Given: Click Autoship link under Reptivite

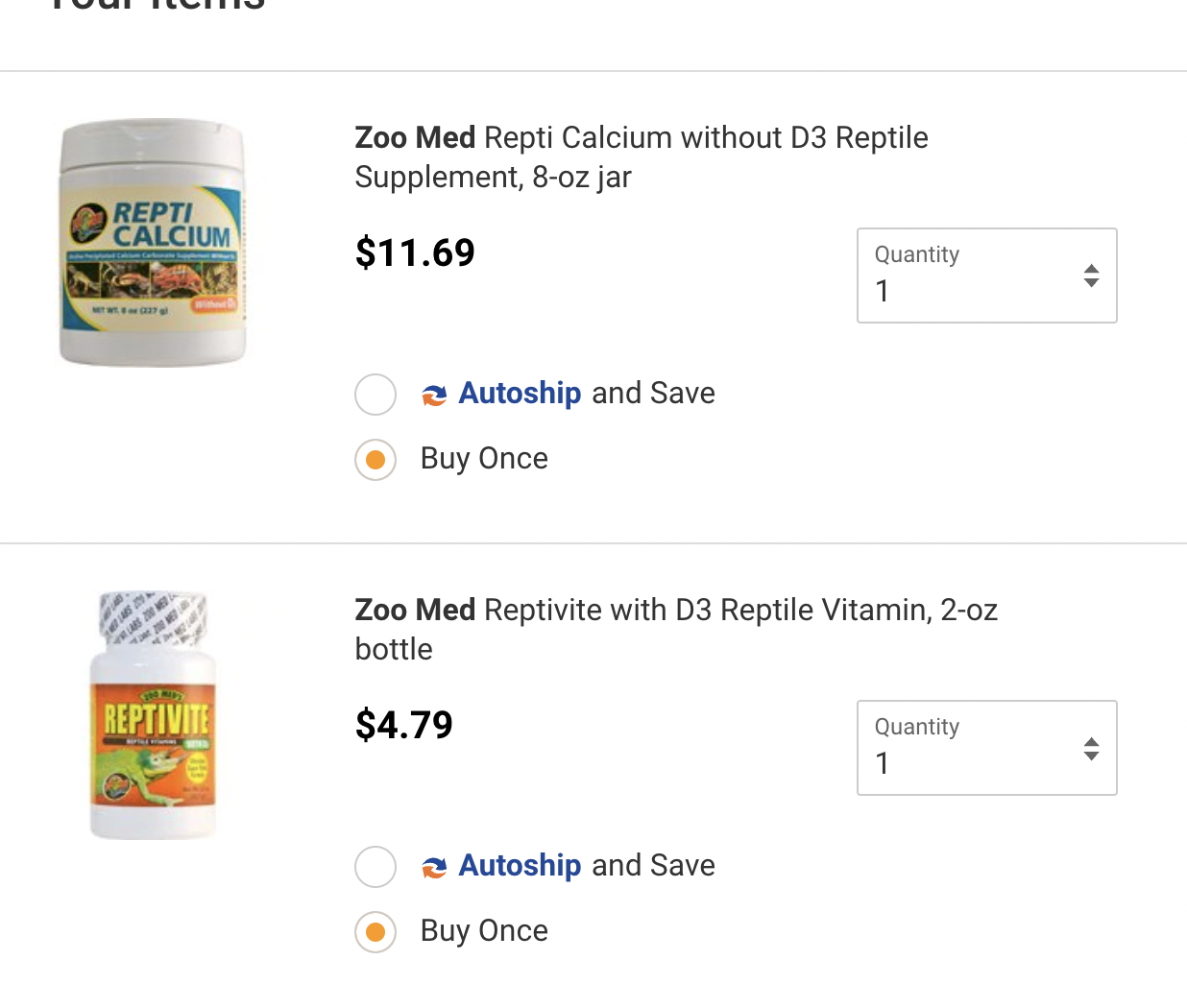Looking at the screenshot, I should pos(520,866).
